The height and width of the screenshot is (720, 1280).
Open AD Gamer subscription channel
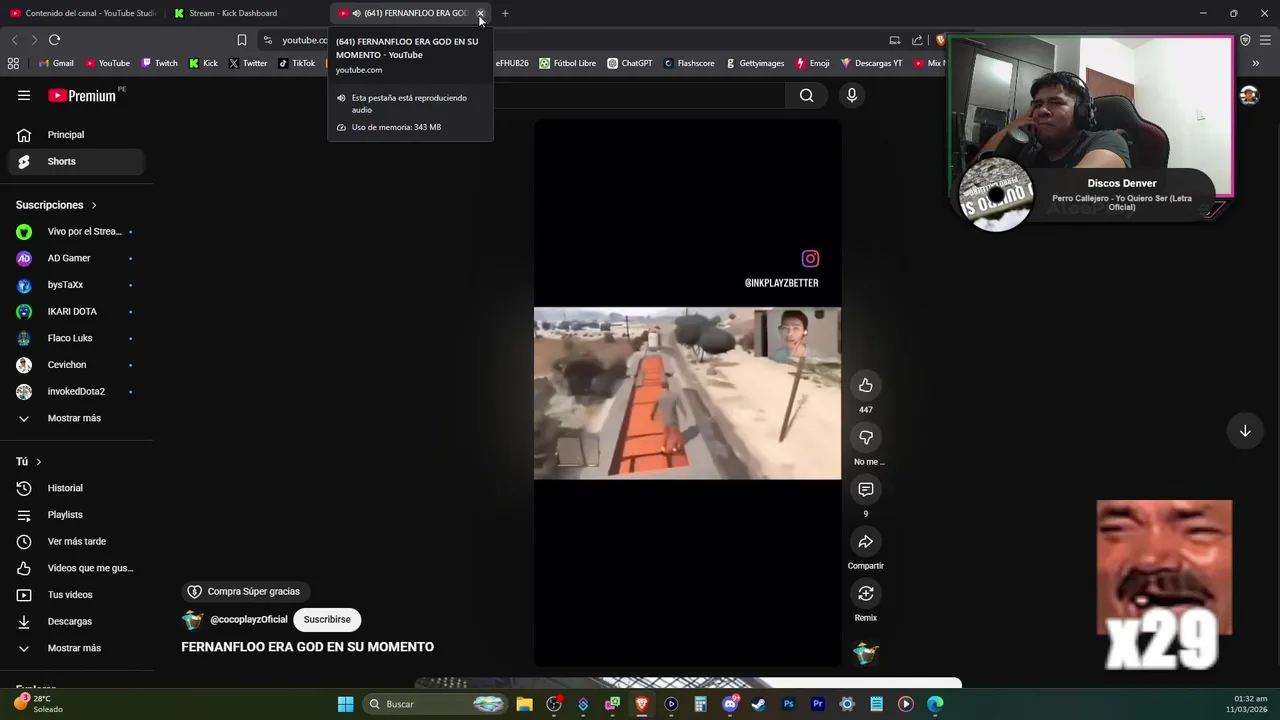point(77,258)
